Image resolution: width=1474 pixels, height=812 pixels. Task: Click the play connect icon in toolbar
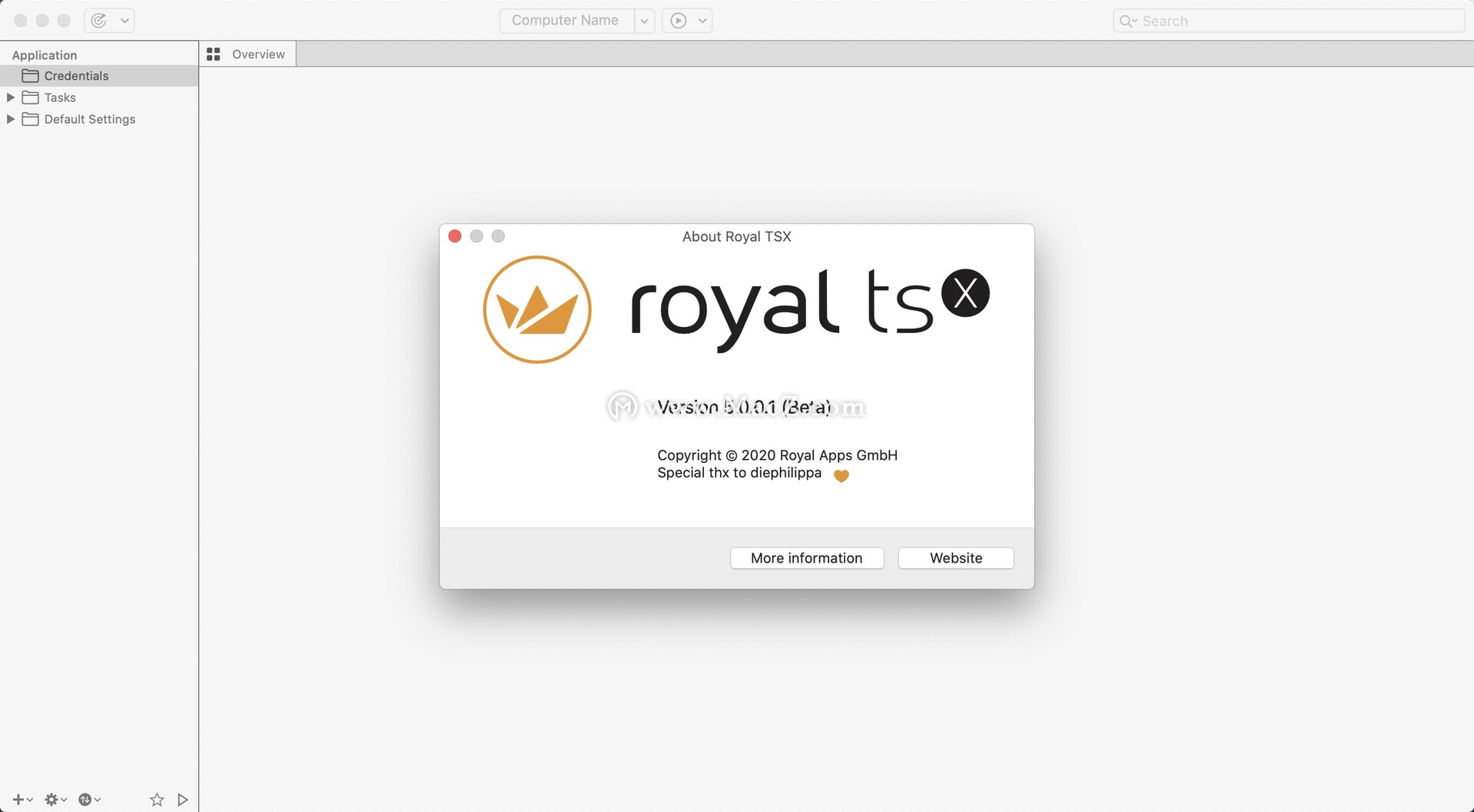(679, 21)
